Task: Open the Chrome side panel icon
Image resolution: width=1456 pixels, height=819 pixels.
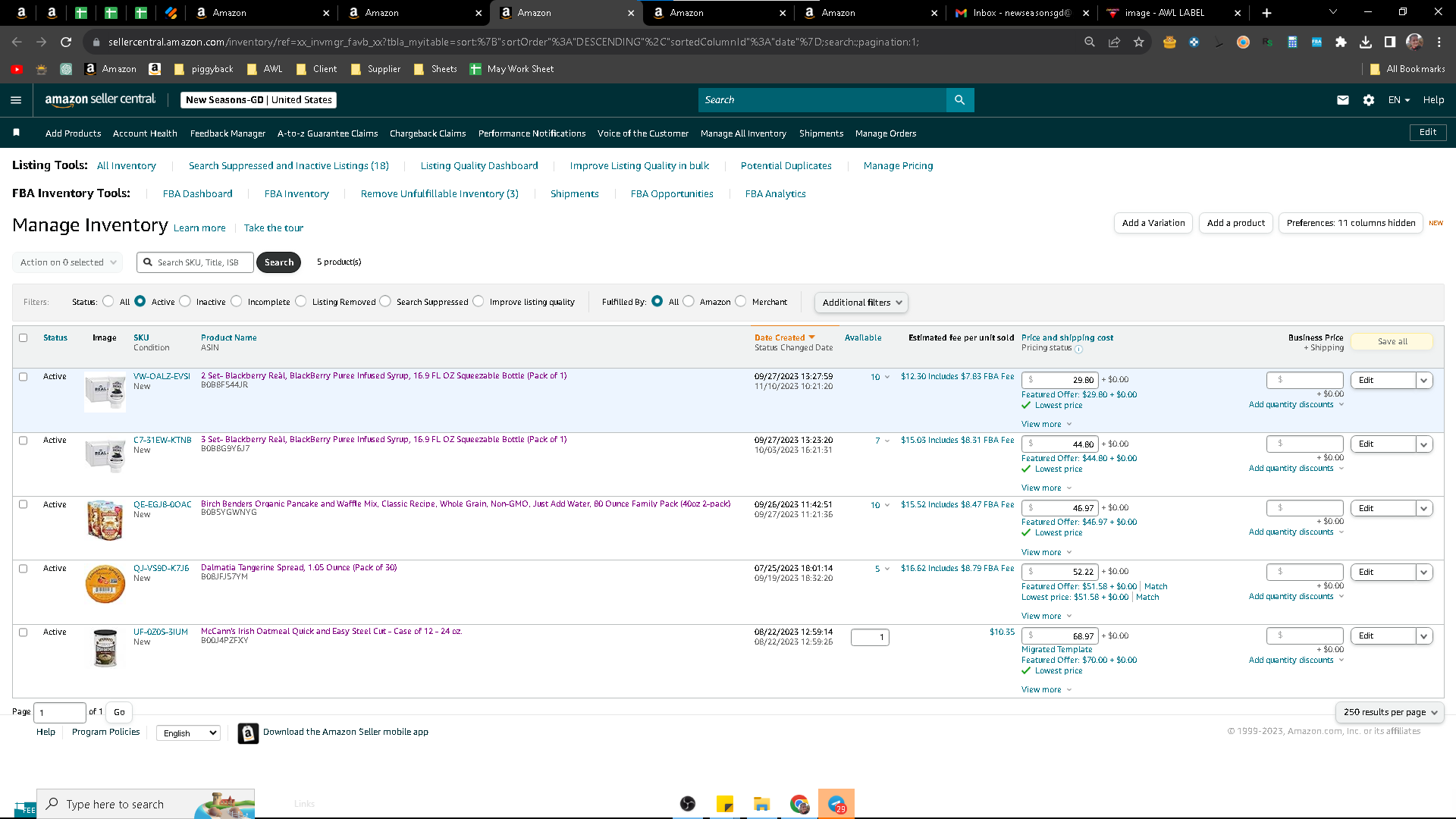Action: tap(1390, 42)
